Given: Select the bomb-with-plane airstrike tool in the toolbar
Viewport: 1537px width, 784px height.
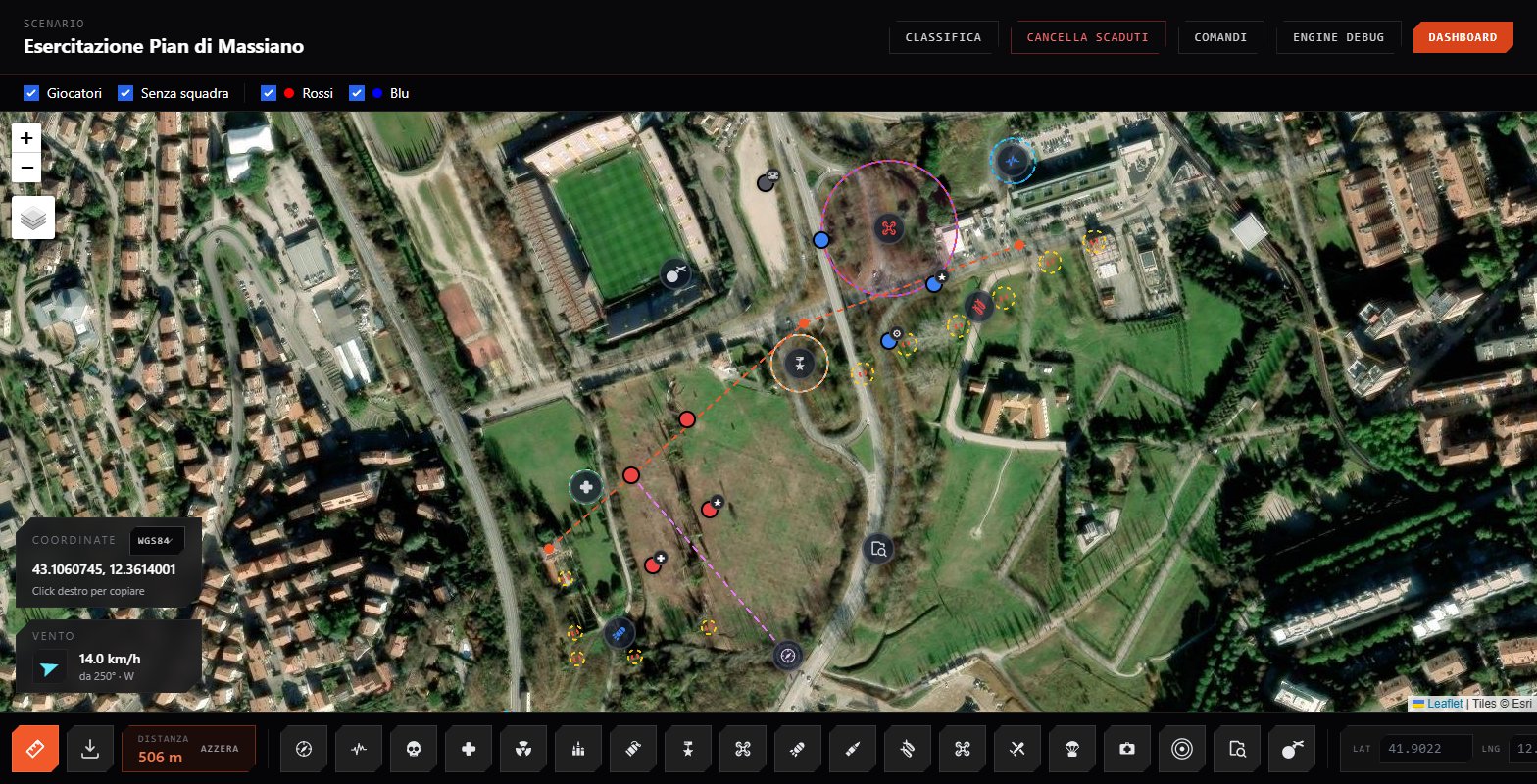Looking at the screenshot, I should [x=1292, y=749].
